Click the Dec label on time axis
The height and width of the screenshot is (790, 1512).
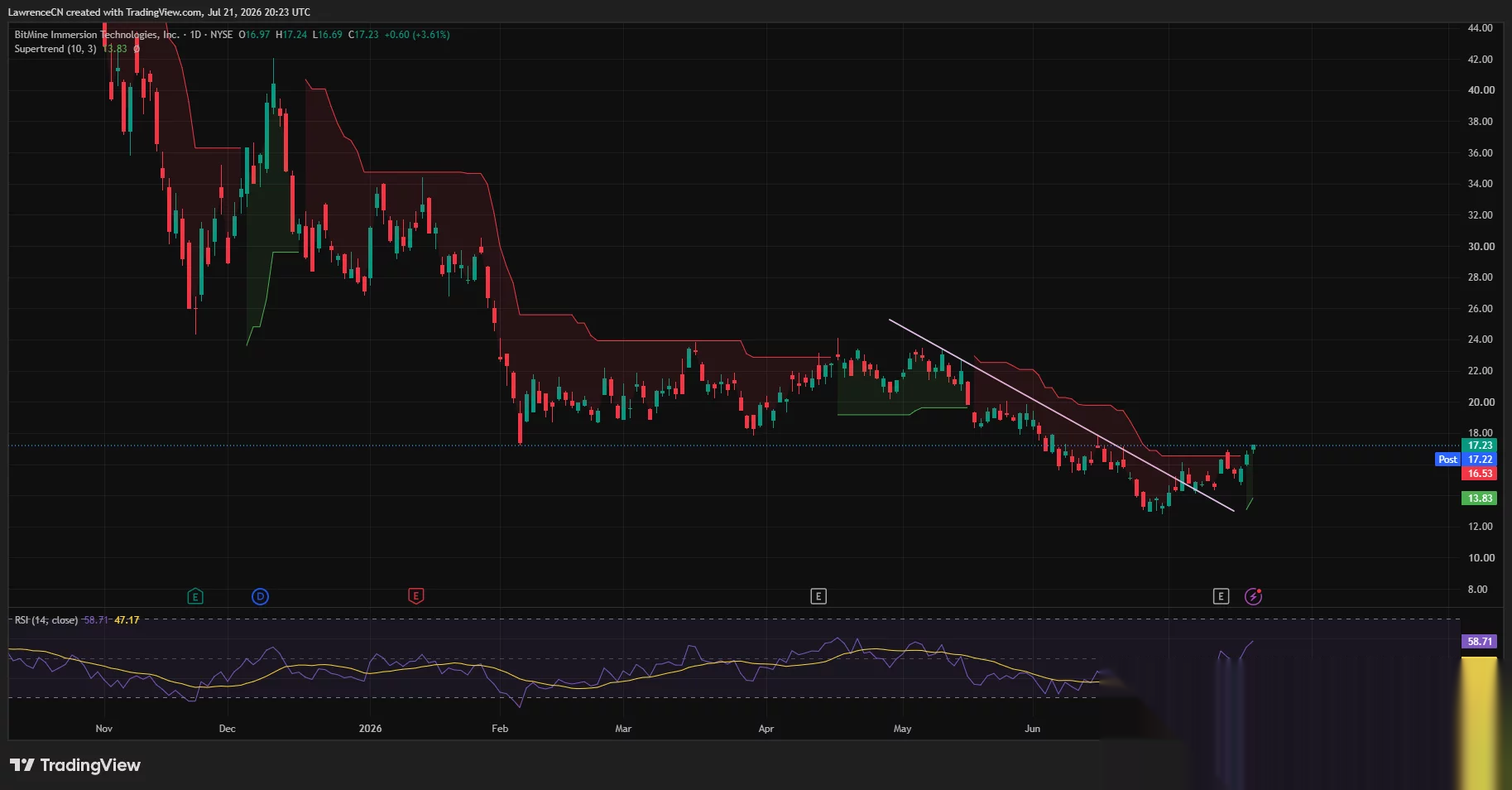[227, 729]
